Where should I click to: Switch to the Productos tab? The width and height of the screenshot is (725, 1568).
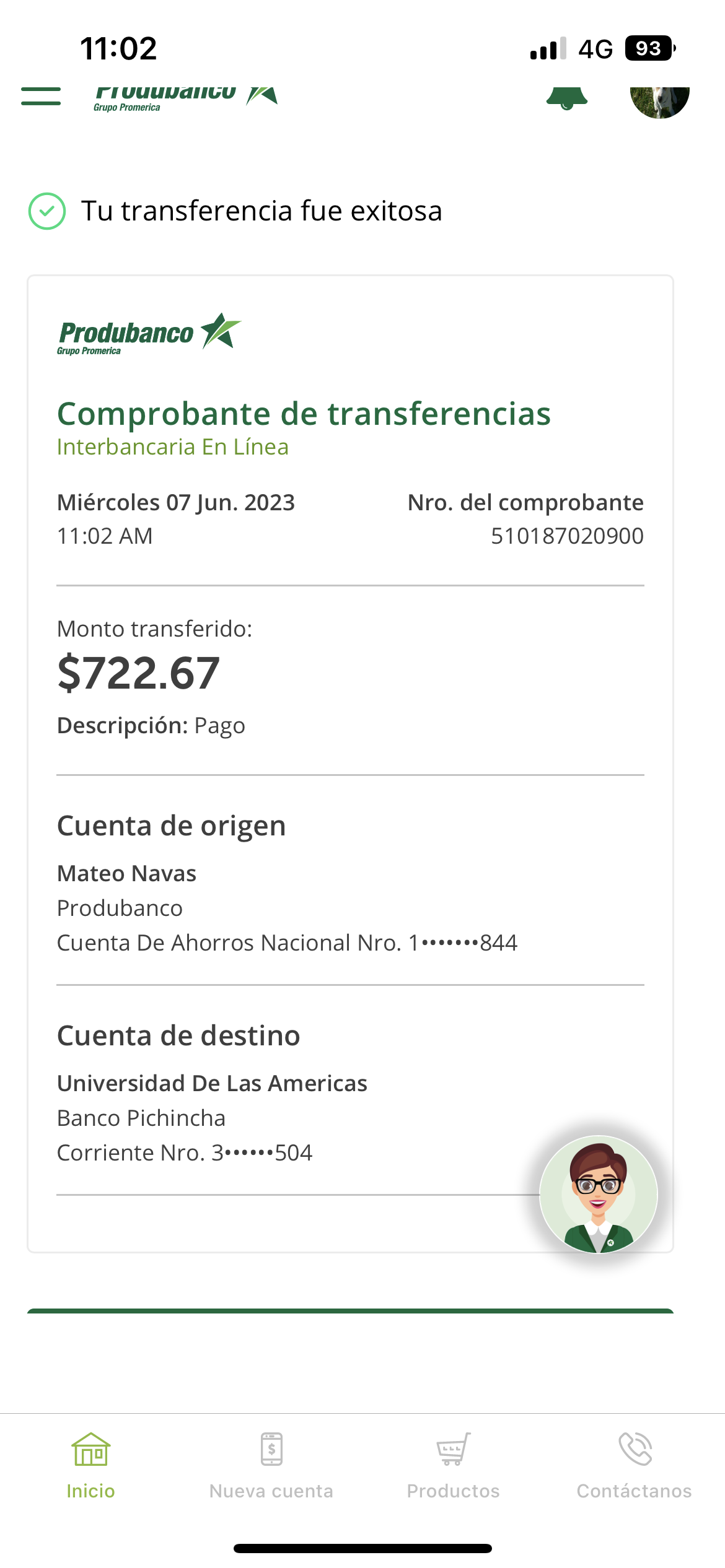point(453,1491)
